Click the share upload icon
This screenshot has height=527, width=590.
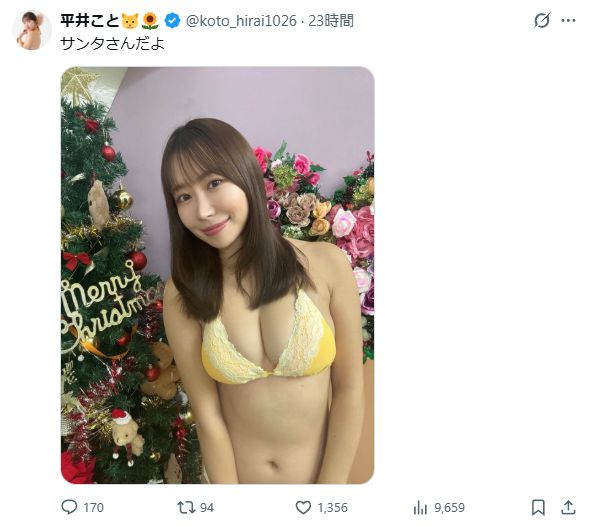click(568, 507)
